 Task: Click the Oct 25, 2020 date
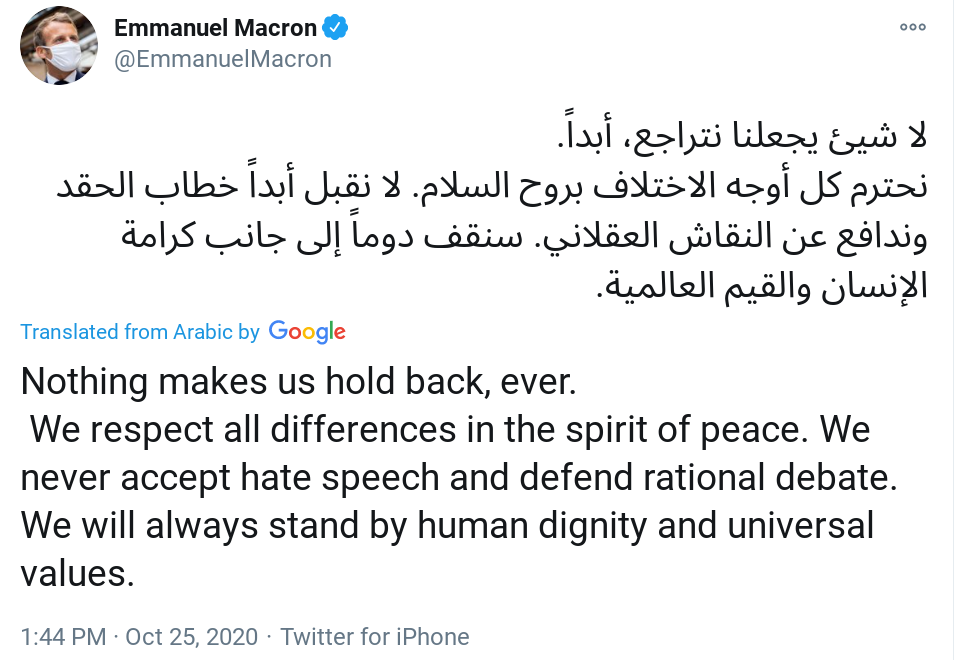192,636
